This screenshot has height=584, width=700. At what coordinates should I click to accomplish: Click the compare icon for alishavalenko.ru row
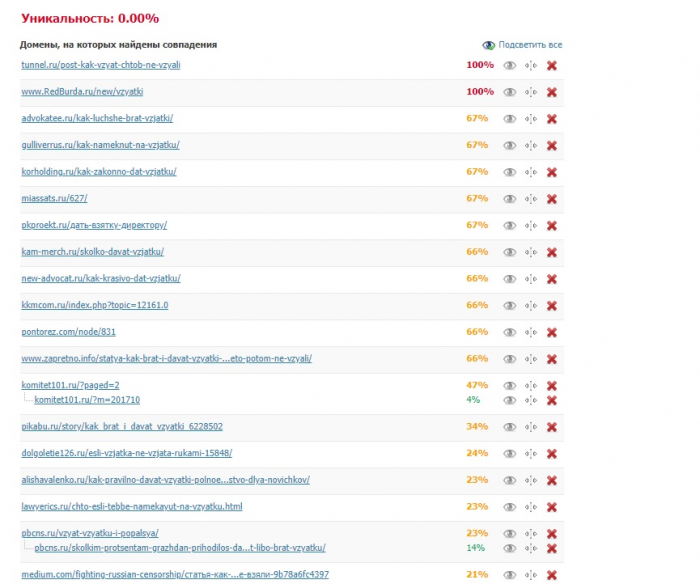point(531,480)
